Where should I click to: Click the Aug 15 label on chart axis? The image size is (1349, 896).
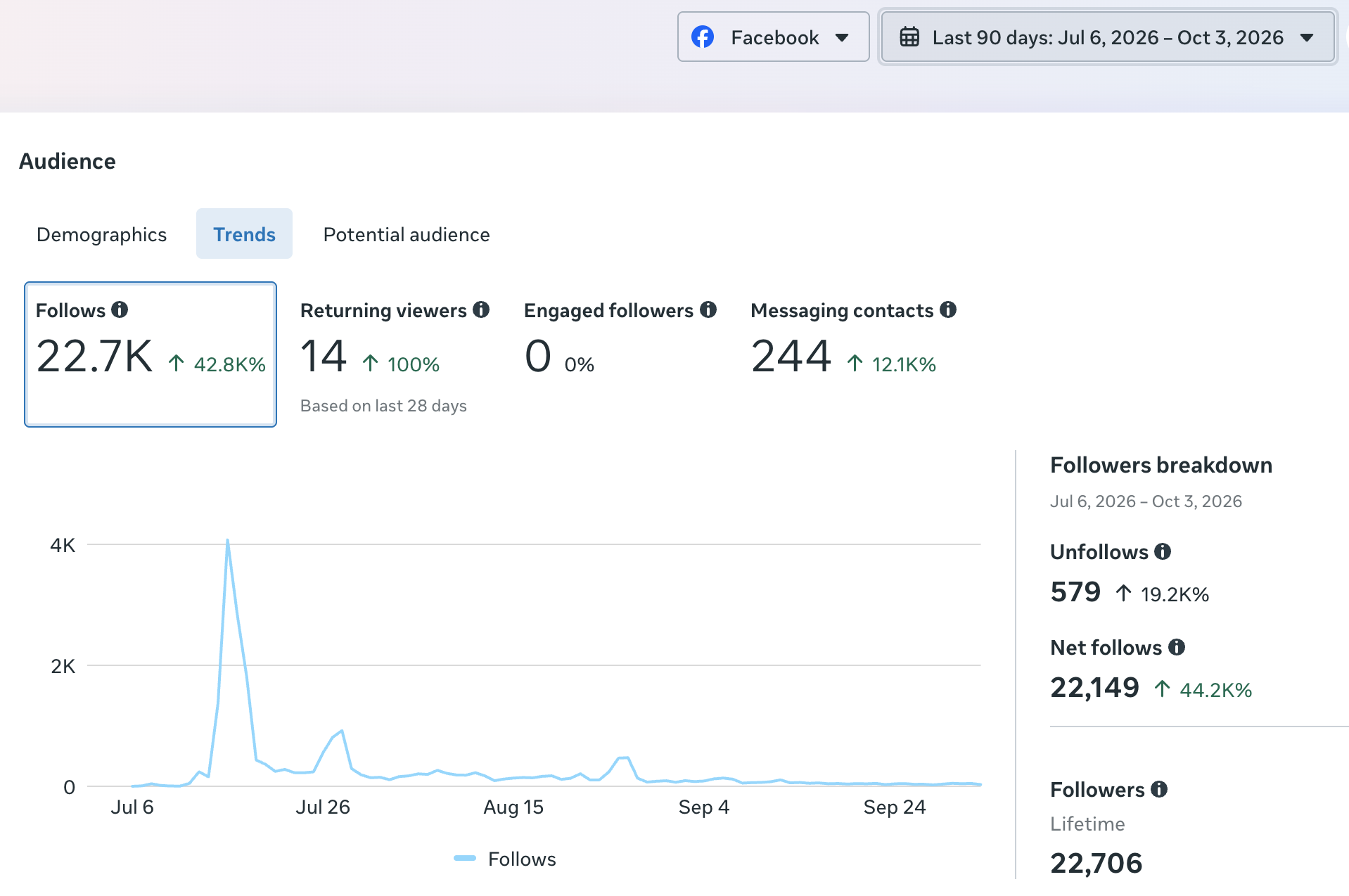click(x=513, y=807)
